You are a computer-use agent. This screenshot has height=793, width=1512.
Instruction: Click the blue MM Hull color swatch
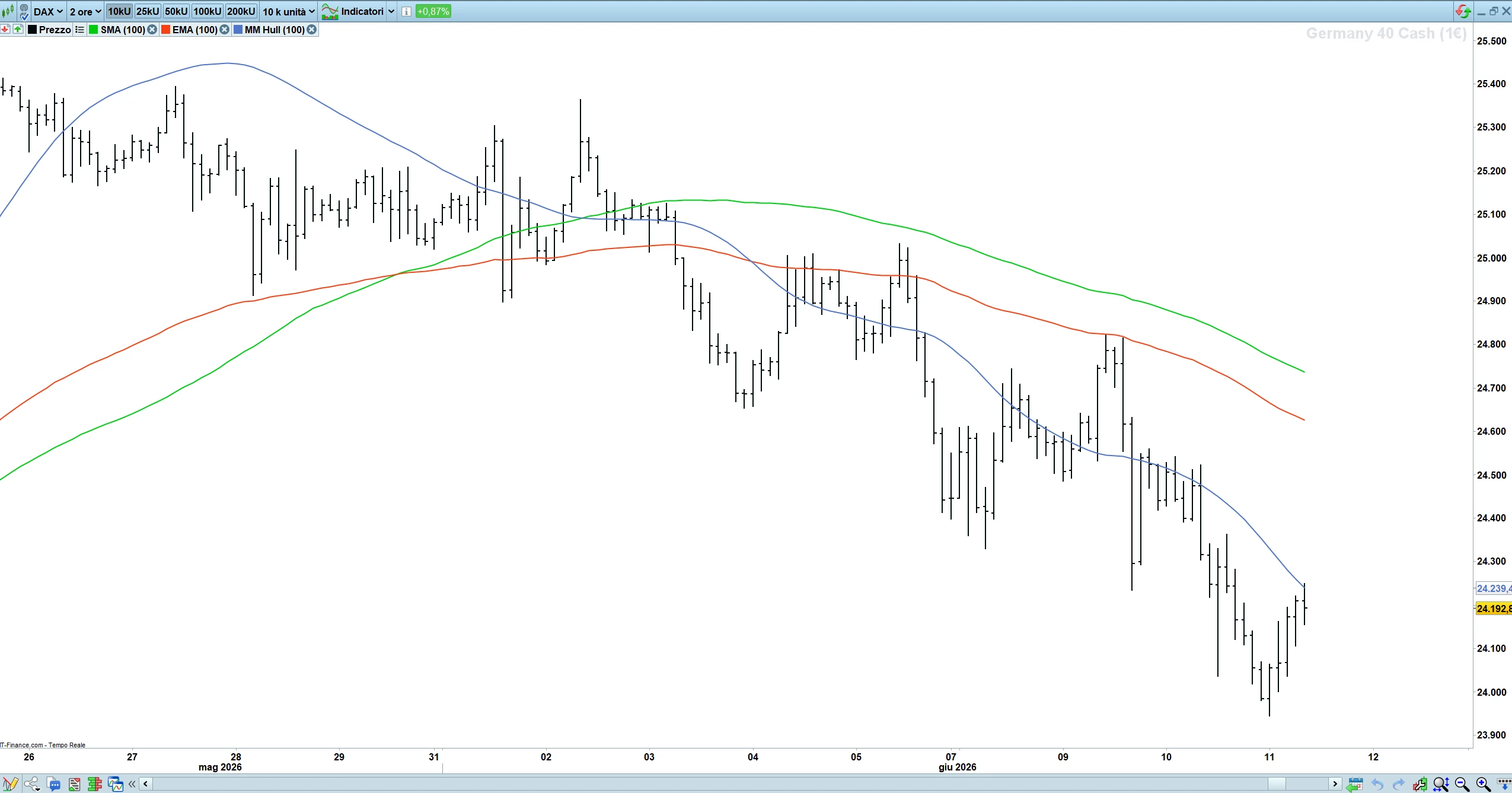(x=238, y=30)
